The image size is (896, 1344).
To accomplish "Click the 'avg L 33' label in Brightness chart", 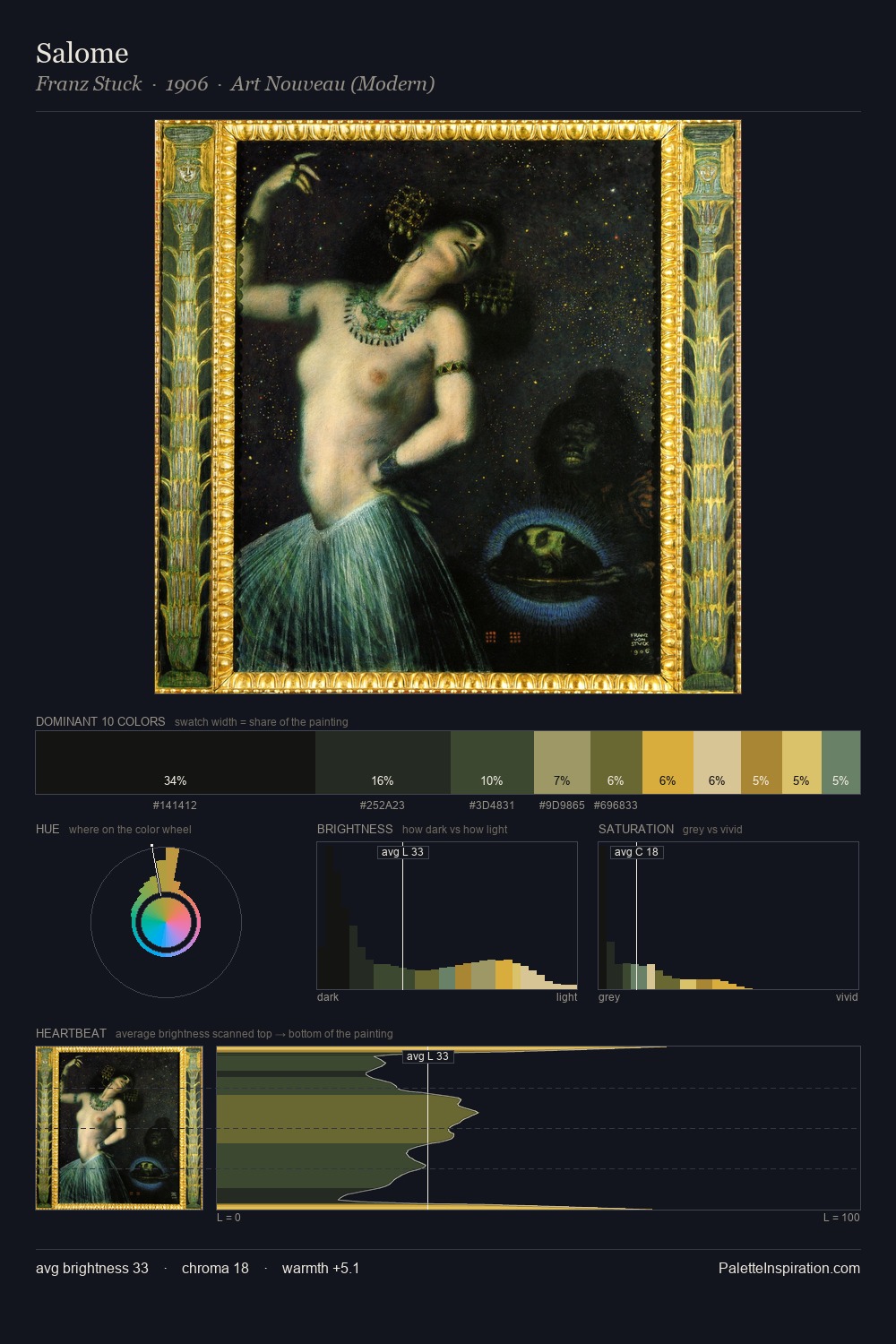I will tap(402, 852).
